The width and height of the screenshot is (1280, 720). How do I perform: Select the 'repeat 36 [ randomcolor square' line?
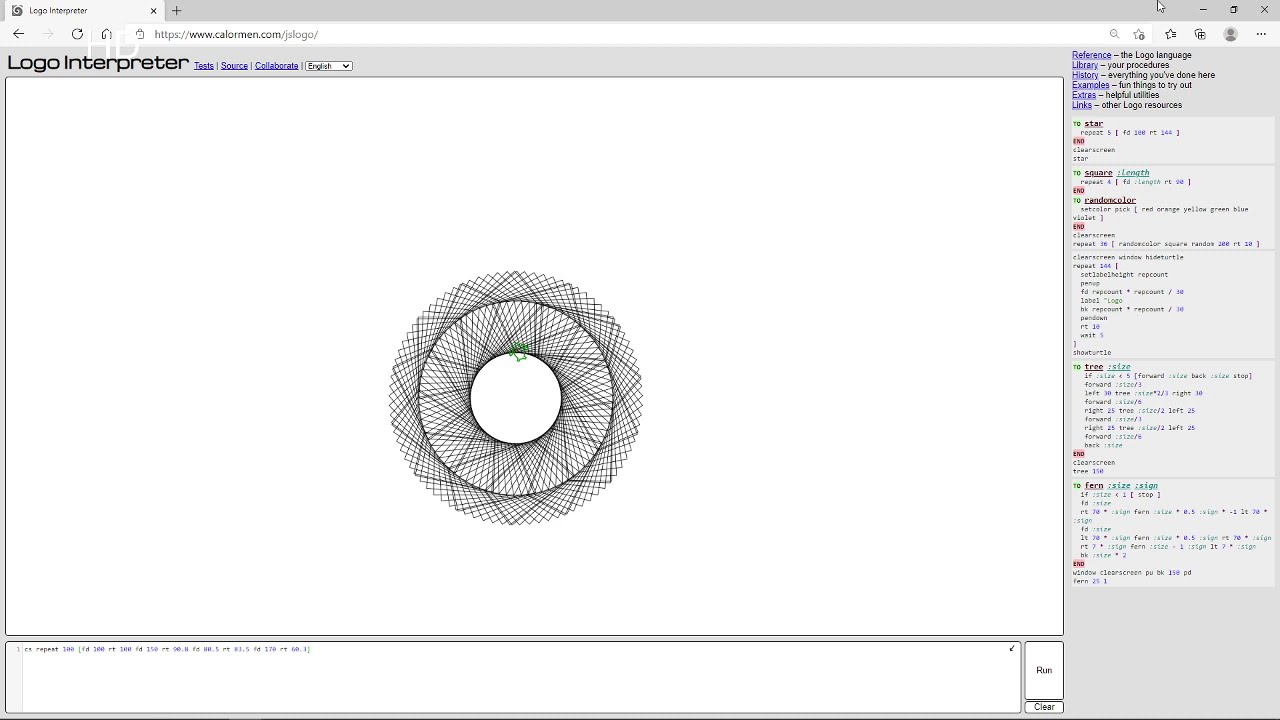[x=1166, y=244]
